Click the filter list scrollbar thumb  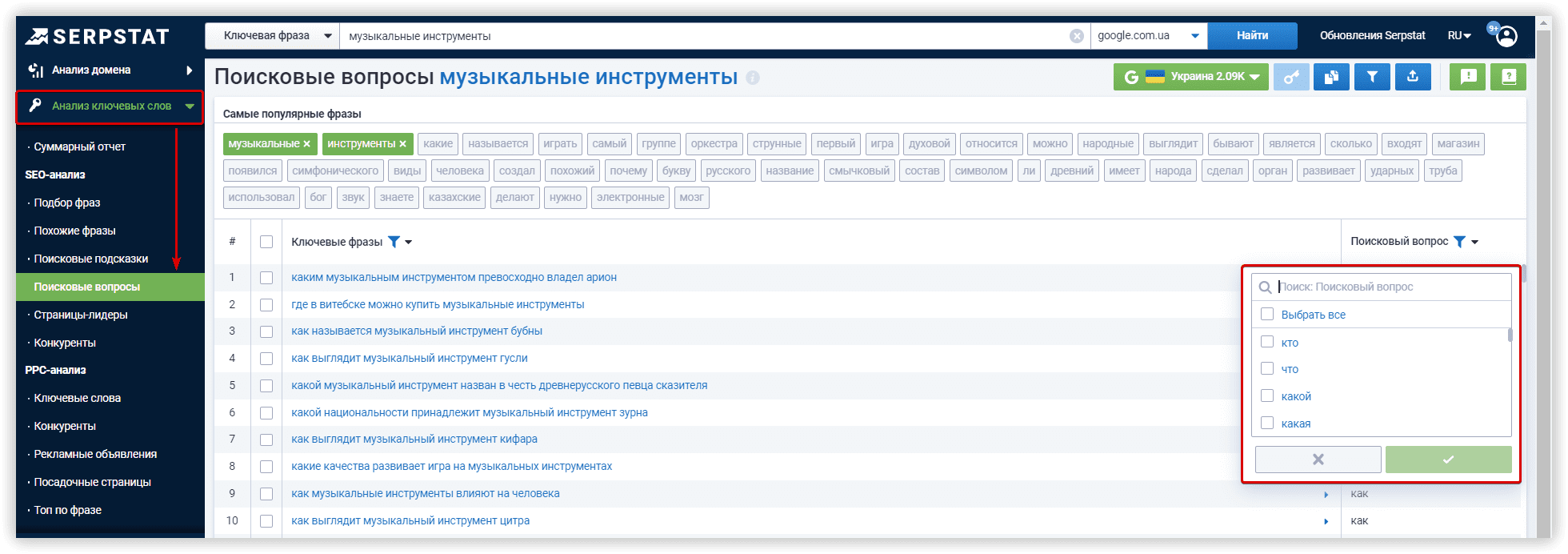[x=1510, y=335]
